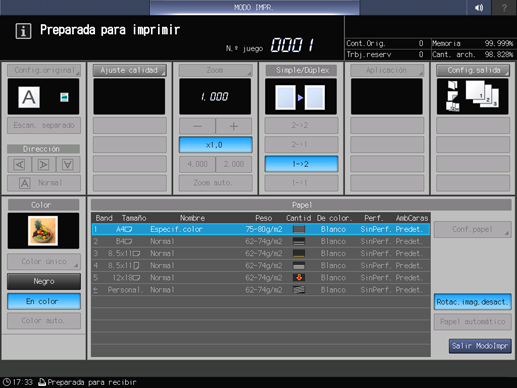The width and height of the screenshot is (517, 388).
Task: Click the Memoria 99.999% indicator
Action: 473,43
